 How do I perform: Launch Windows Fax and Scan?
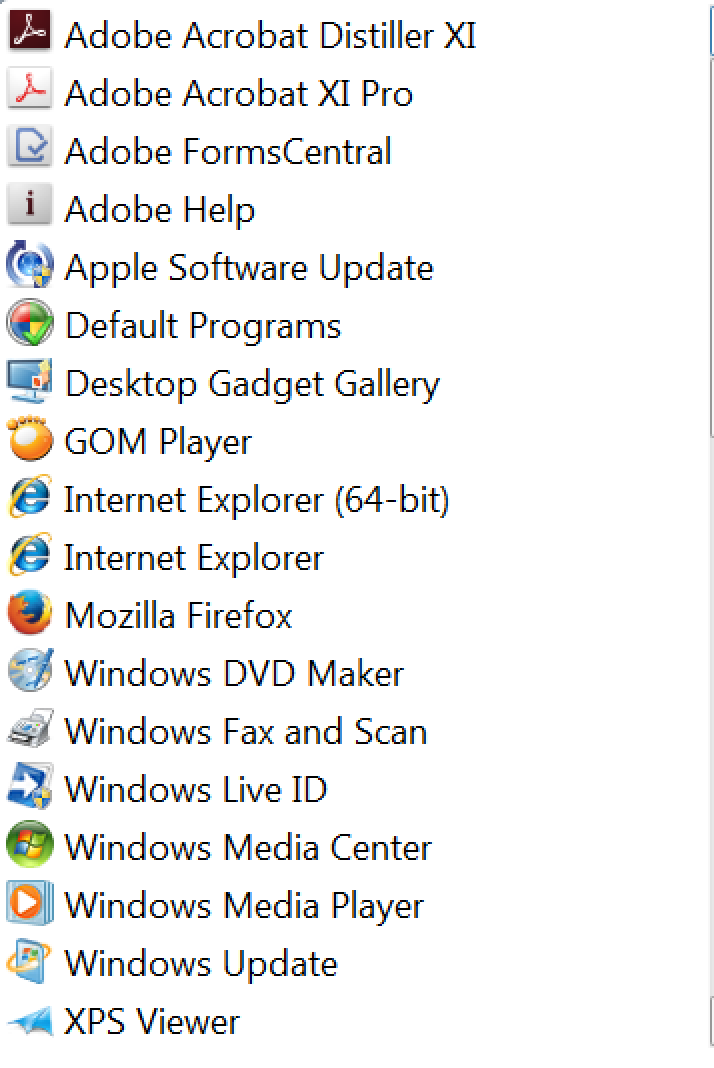point(245,731)
